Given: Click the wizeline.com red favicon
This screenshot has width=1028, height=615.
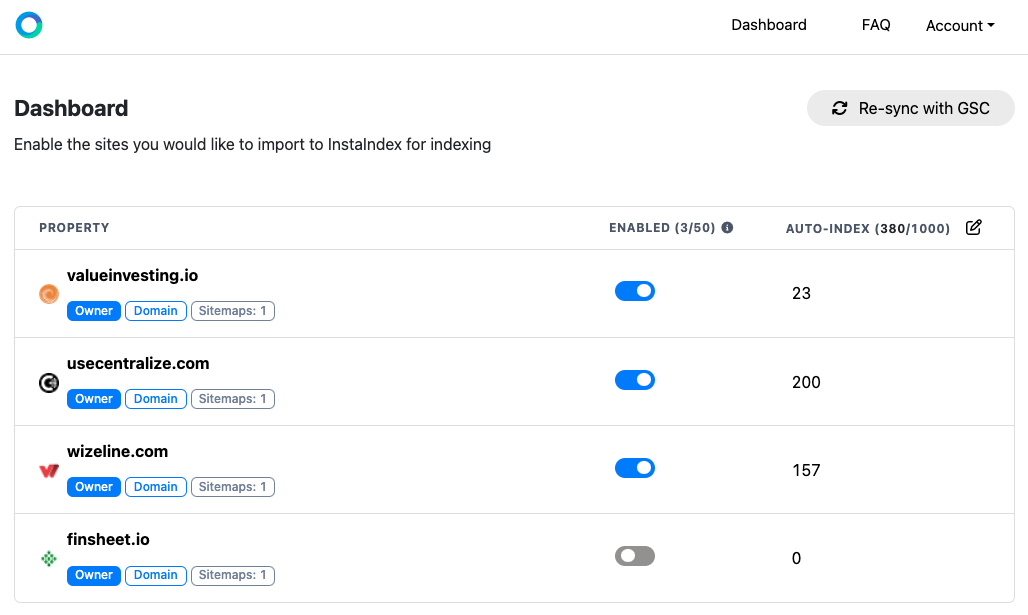Looking at the screenshot, I should click(x=49, y=470).
